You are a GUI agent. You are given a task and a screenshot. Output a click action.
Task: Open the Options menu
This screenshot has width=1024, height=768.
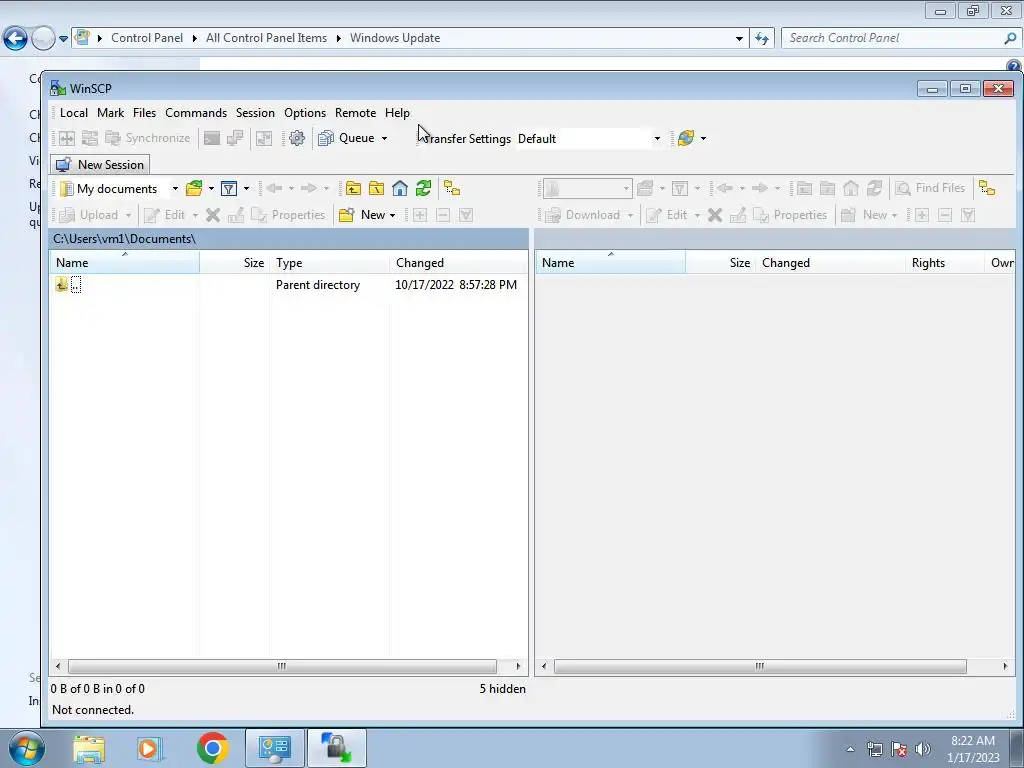pos(305,112)
